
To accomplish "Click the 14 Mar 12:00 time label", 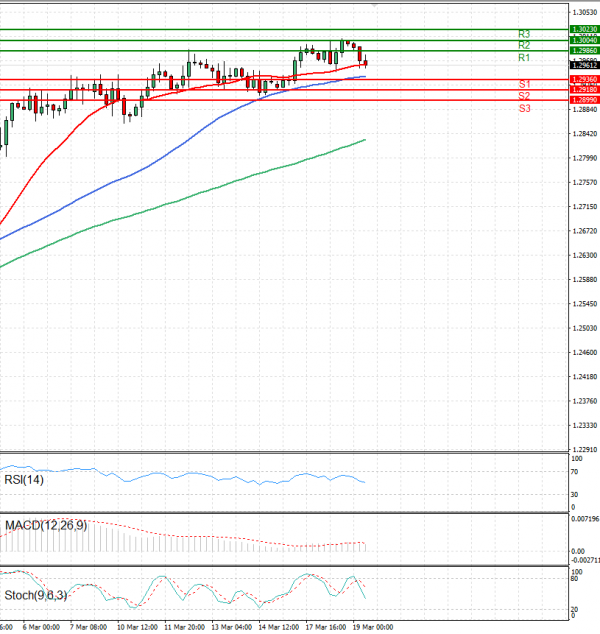I will (279, 627).
